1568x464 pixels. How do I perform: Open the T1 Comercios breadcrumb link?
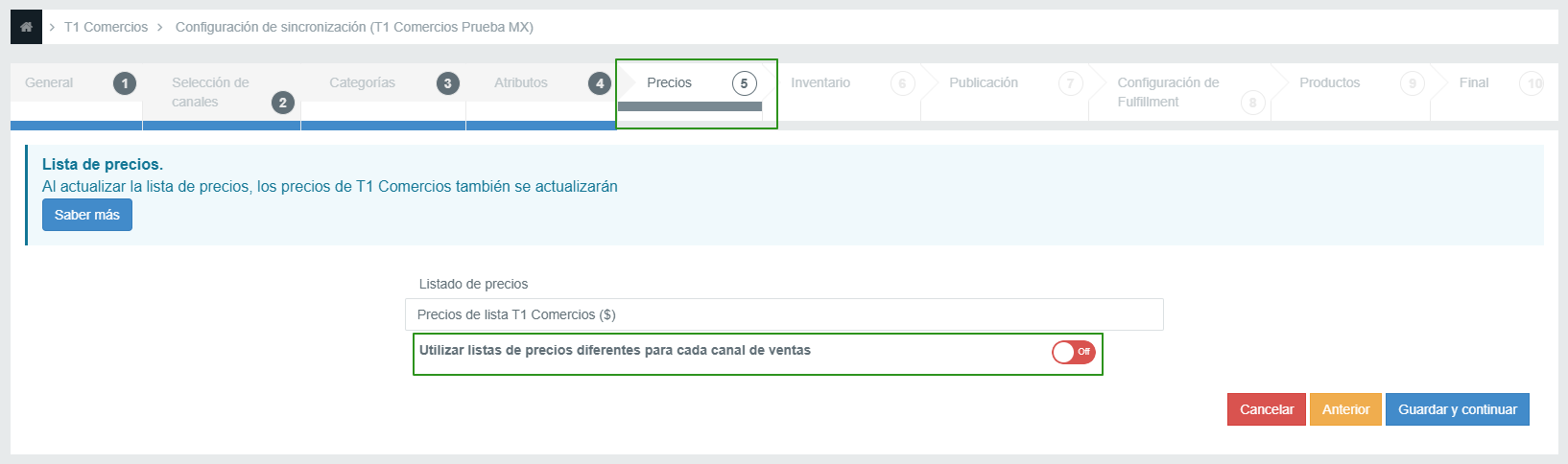106,27
